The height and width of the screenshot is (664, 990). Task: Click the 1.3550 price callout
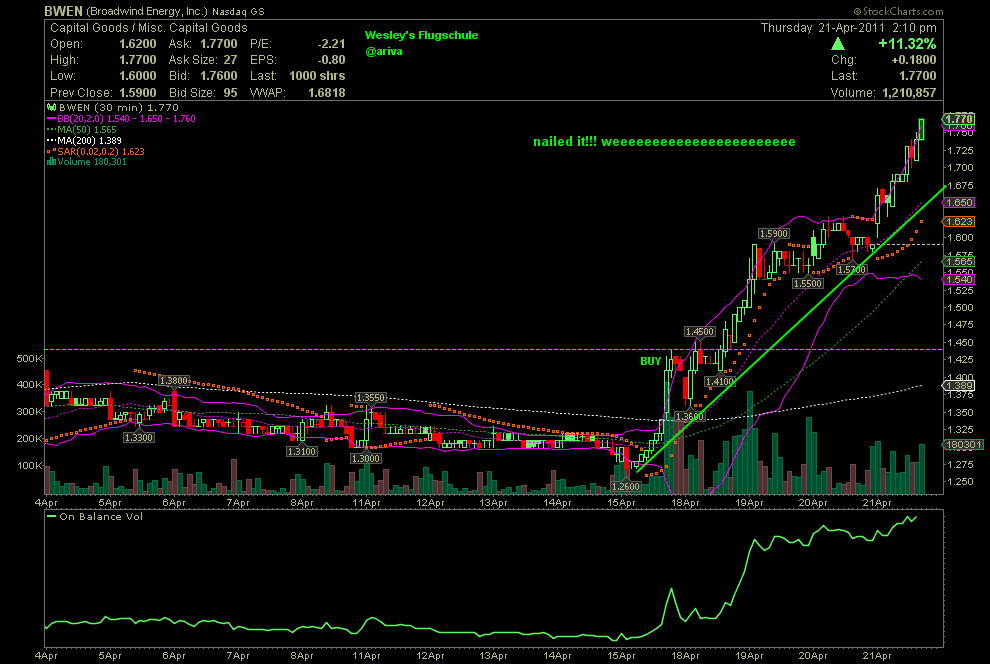point(370,398)
